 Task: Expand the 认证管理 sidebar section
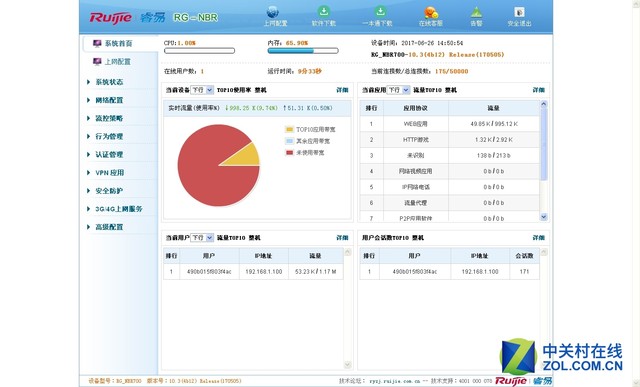tap(109, 154)
